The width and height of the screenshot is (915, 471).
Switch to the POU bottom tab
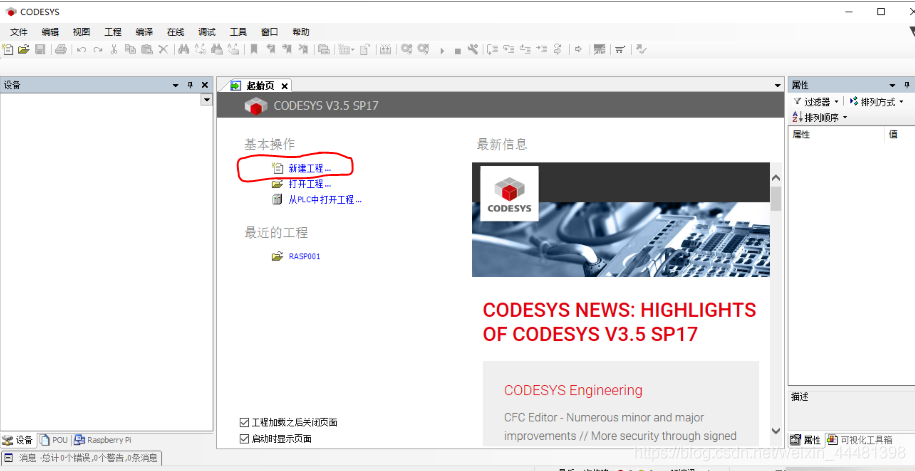tap(54, 440)
